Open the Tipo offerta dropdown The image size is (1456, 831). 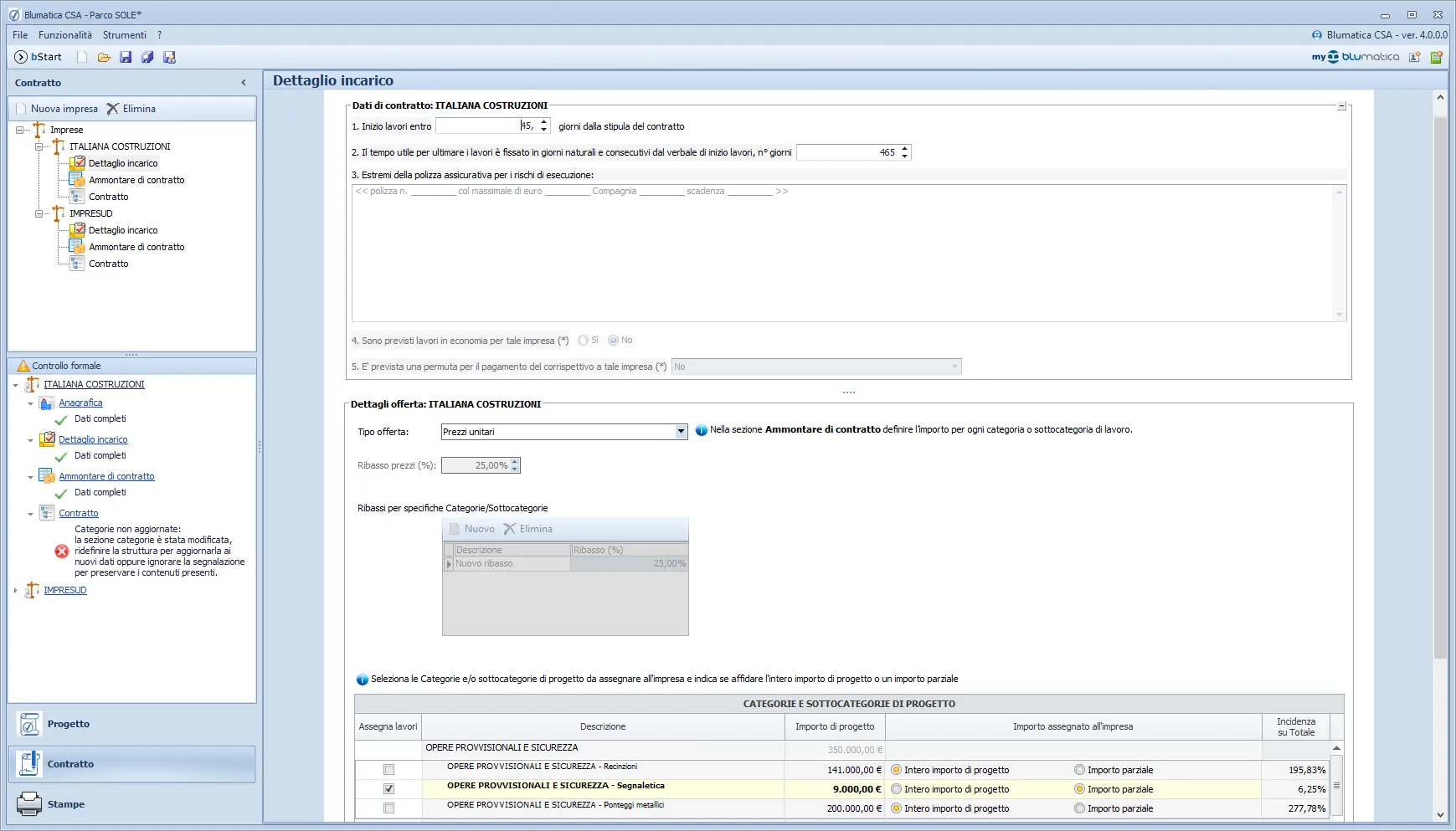tap(681, 432)
